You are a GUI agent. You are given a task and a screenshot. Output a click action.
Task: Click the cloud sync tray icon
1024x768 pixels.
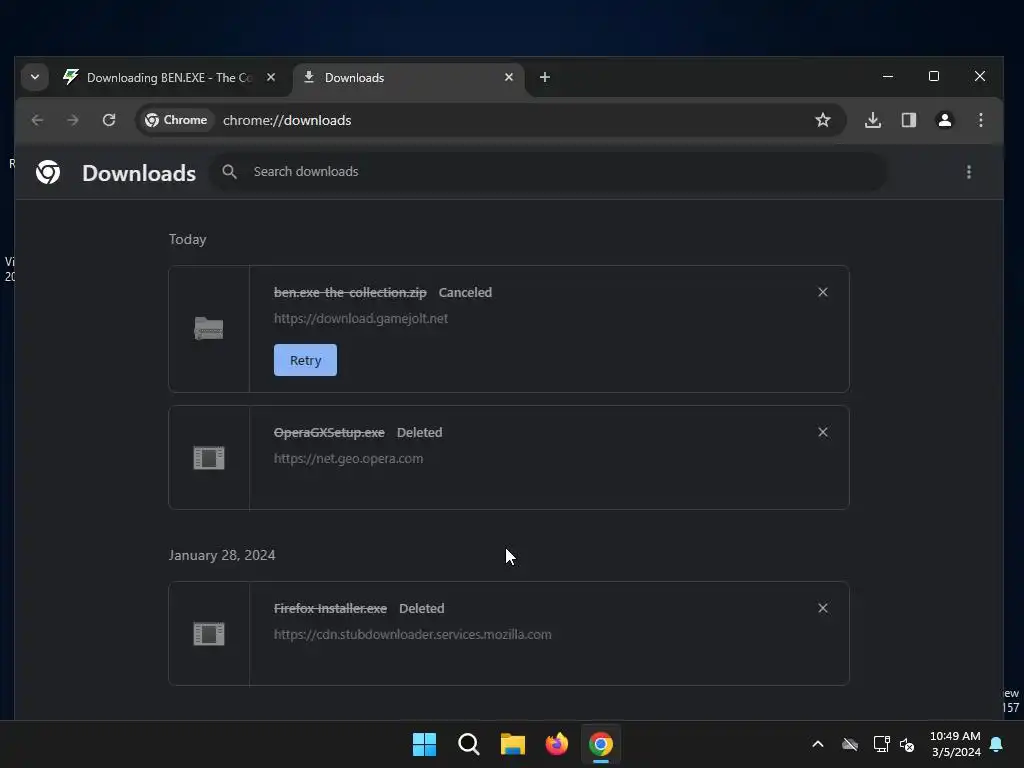[x=850, y=744]
